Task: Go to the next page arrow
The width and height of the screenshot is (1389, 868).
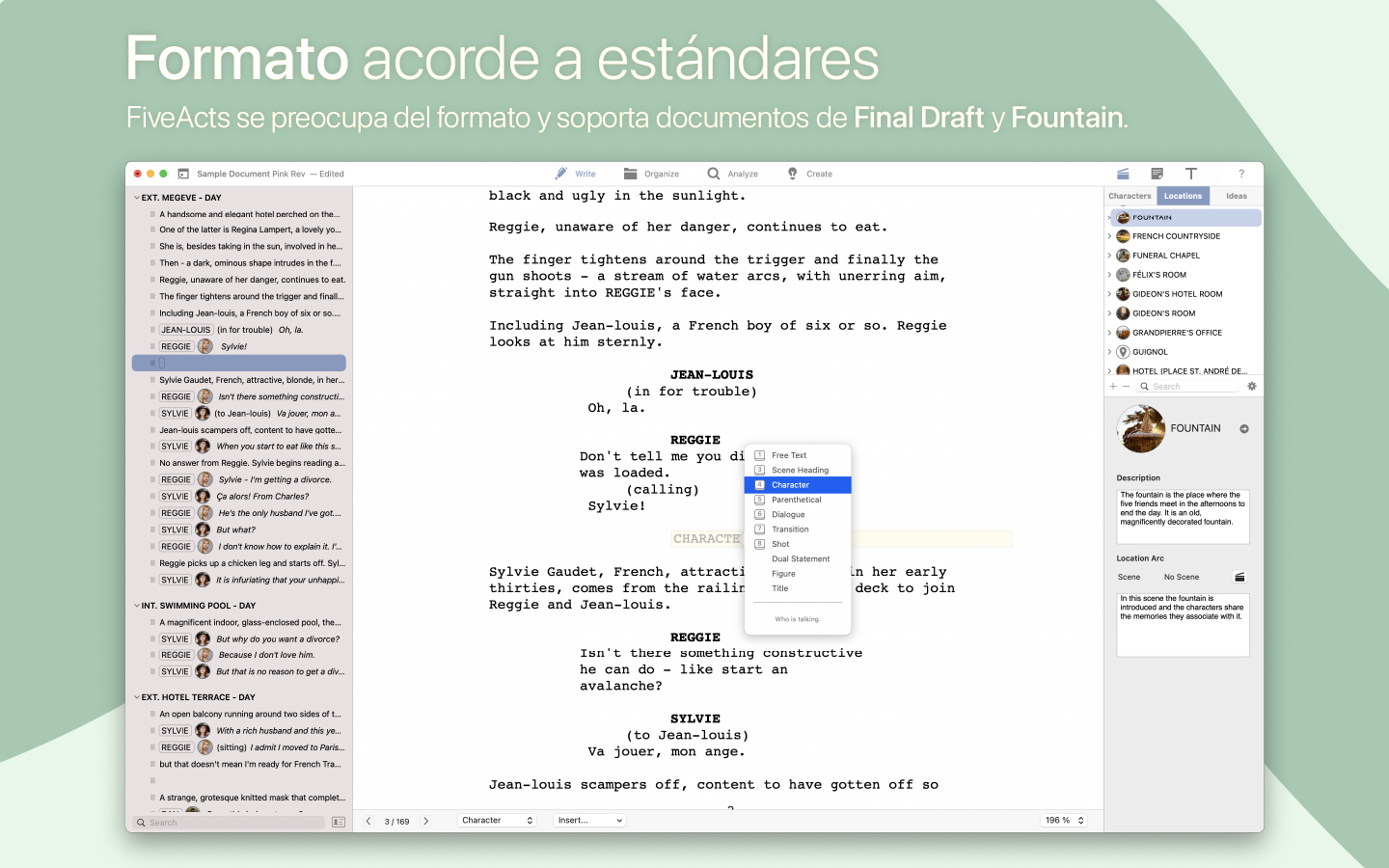Action: coord(426,821)
